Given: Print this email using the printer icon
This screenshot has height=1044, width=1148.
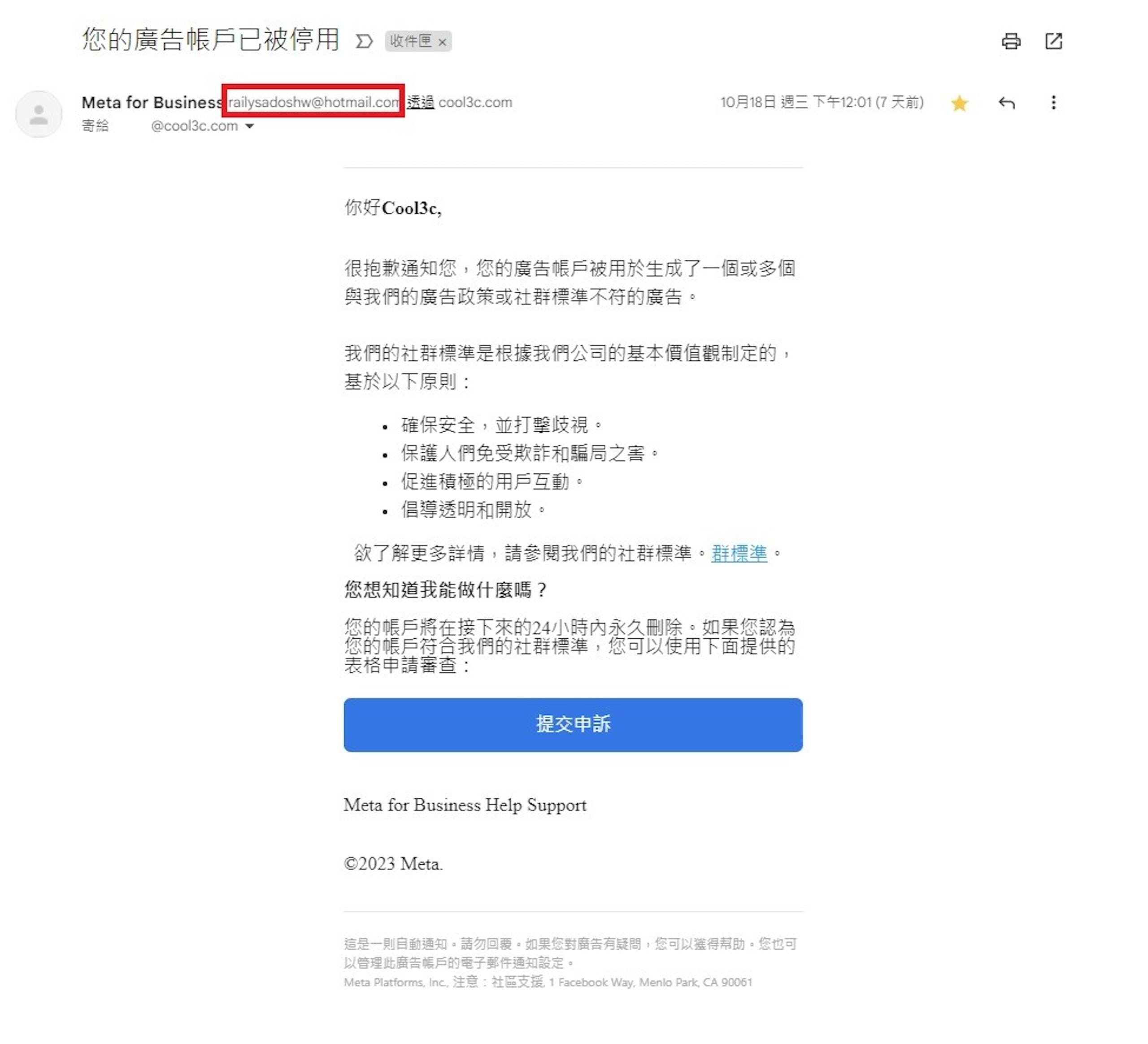Looking at the screenshot, I should click(x=1011, y=41).
